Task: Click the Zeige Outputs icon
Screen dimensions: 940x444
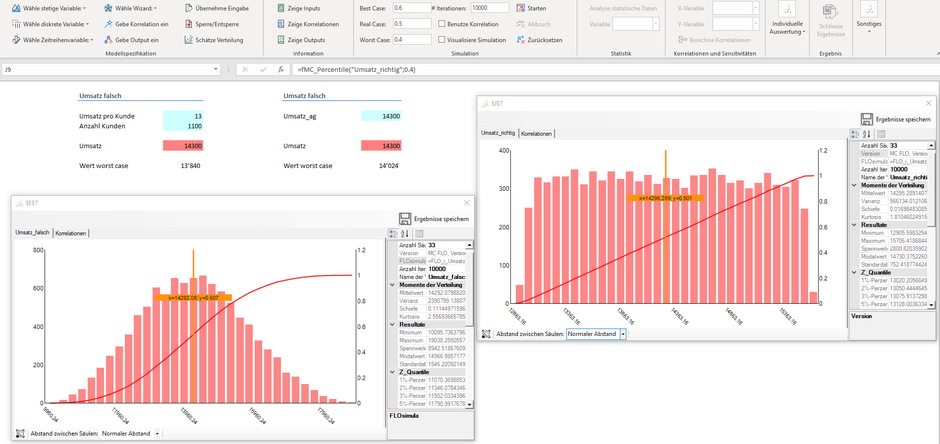Action: point(281,40)
